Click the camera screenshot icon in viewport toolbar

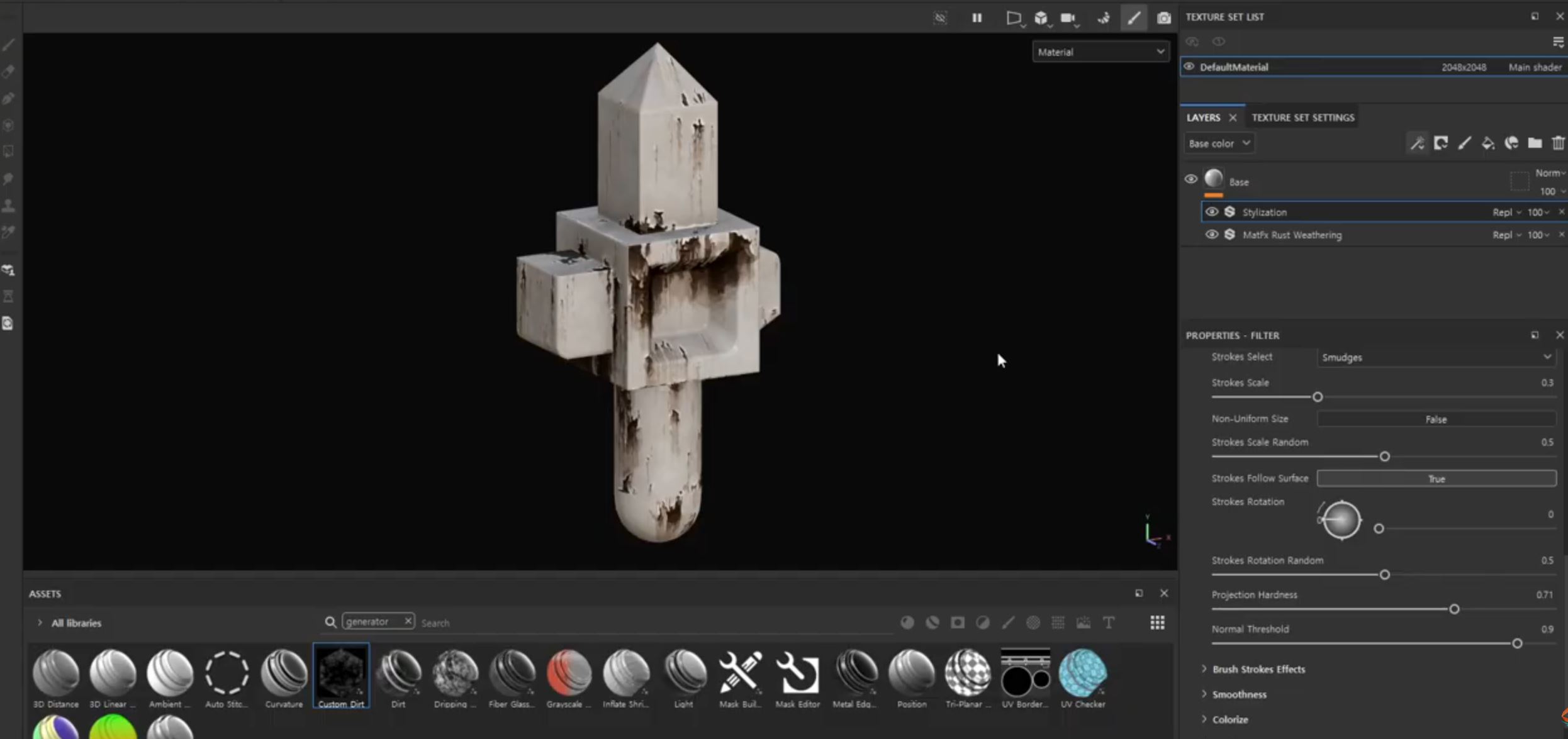point(1164,18)
